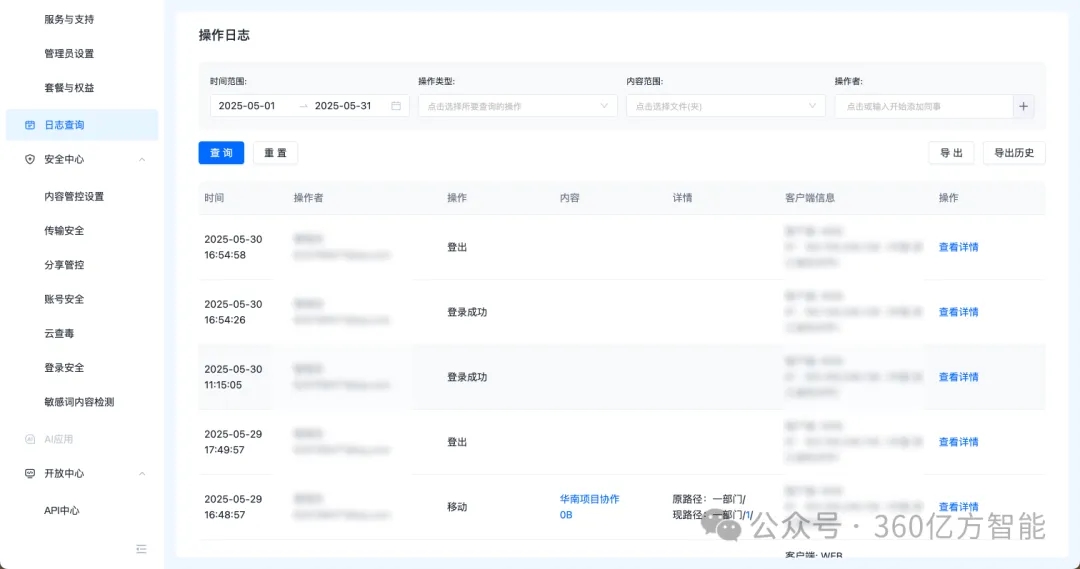This screenshot has height=569, width=1080.
Task: Open the 华南项目协作 content link
Action: coord(589,499)
